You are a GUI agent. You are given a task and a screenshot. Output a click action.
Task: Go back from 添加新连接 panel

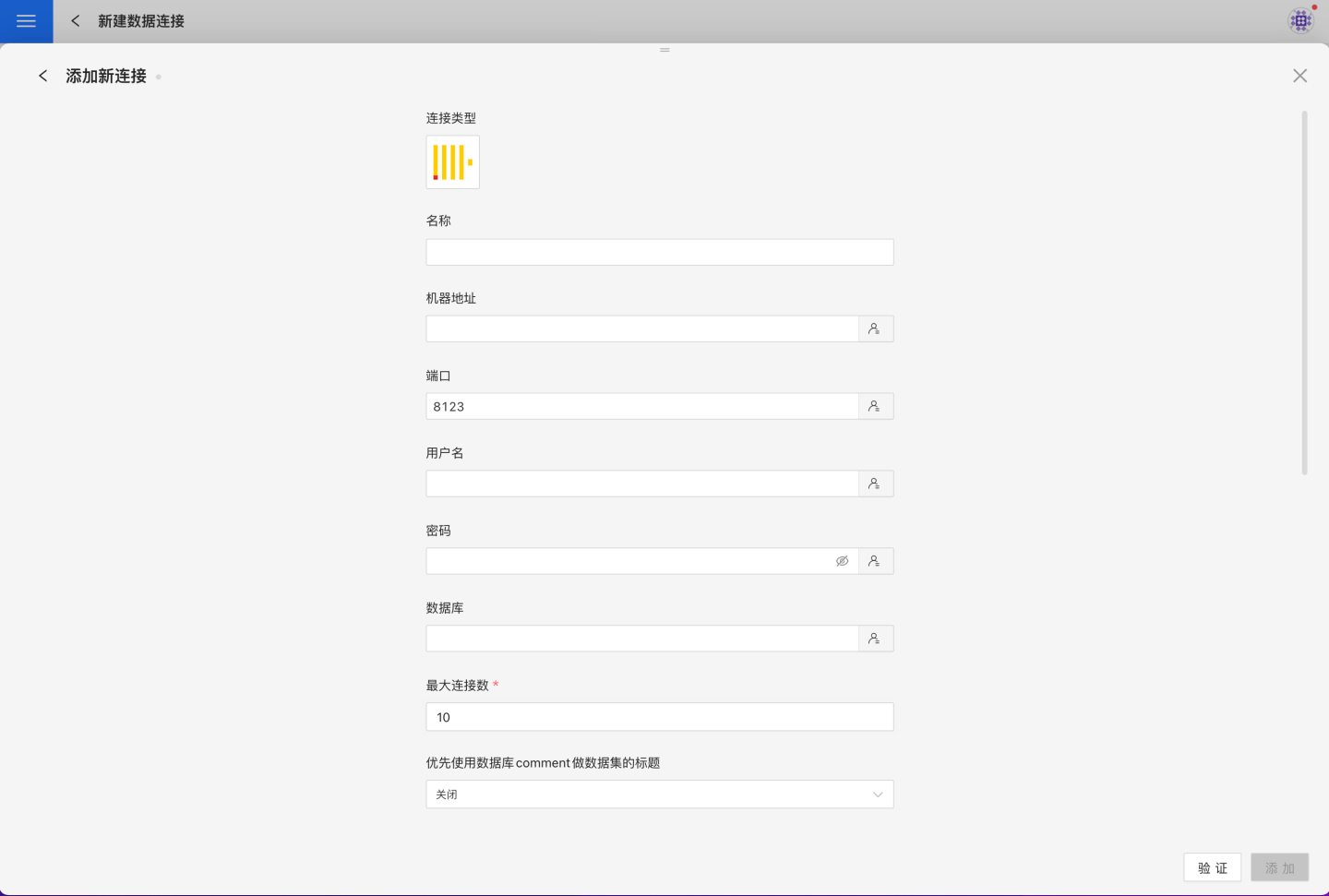[42, 76]
